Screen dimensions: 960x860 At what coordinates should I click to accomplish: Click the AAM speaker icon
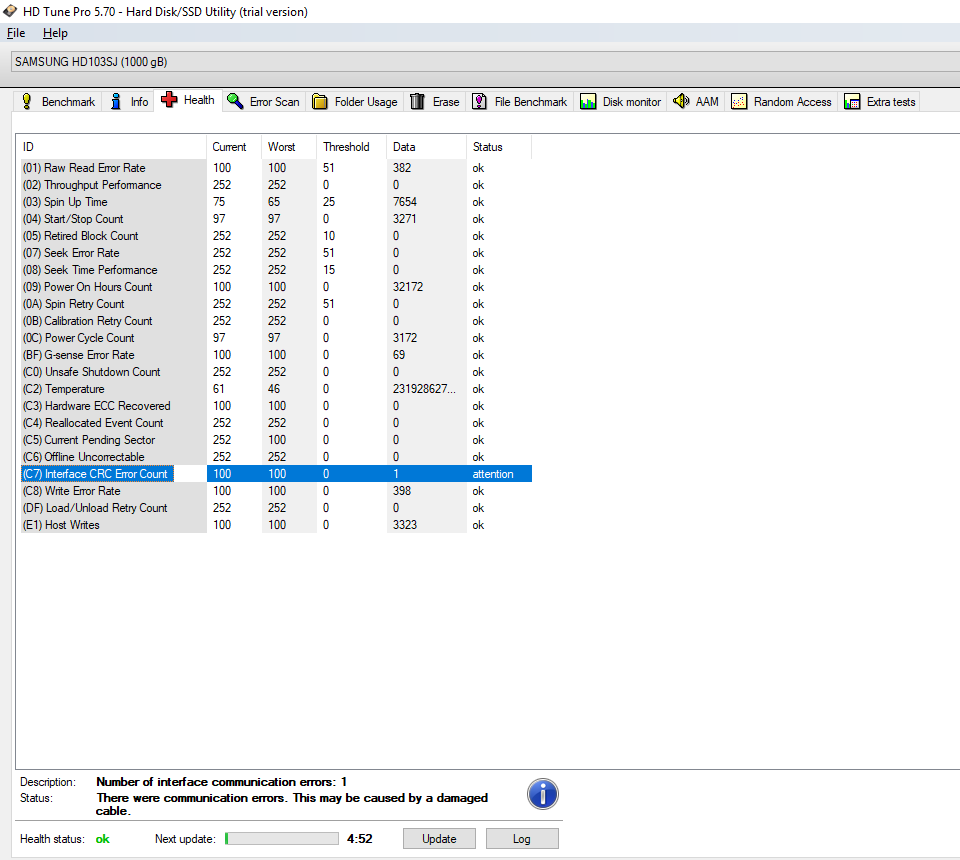(x=681, y=102)
